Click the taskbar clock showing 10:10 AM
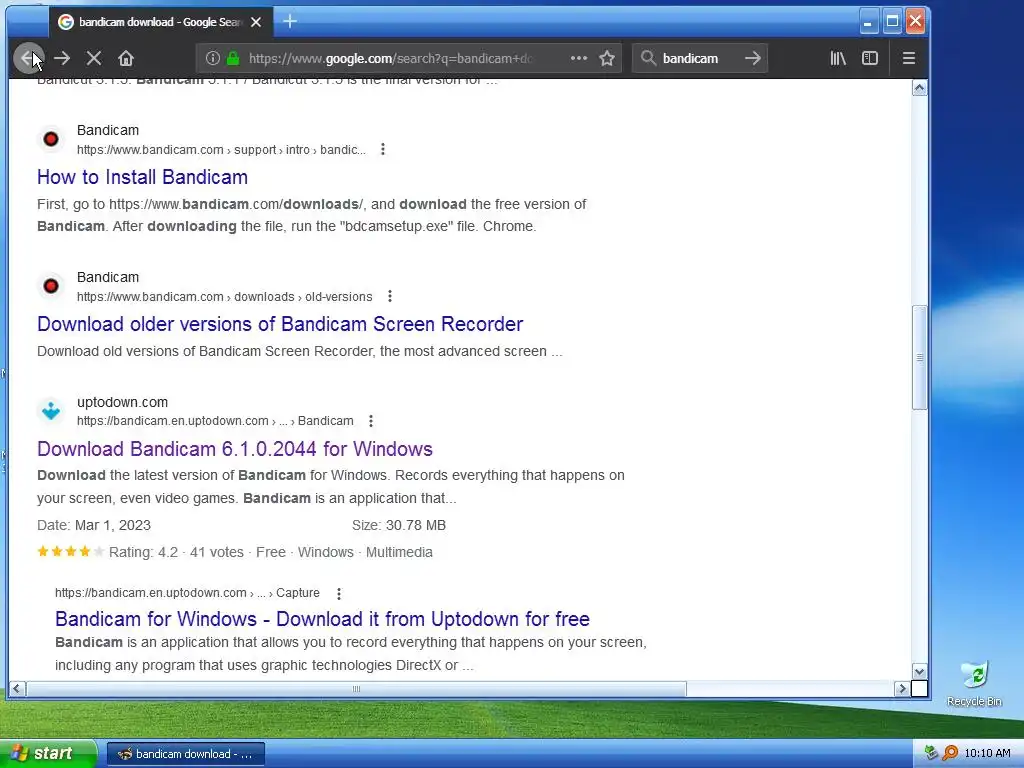 (x=987, y=754)
